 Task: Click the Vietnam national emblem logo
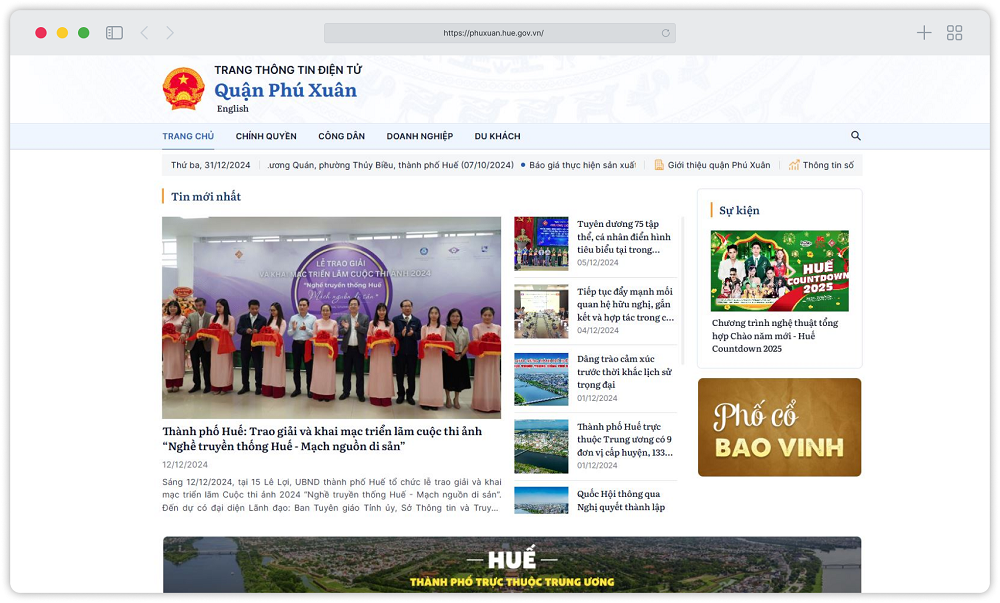pyautogui.click(x=183, y=89)
